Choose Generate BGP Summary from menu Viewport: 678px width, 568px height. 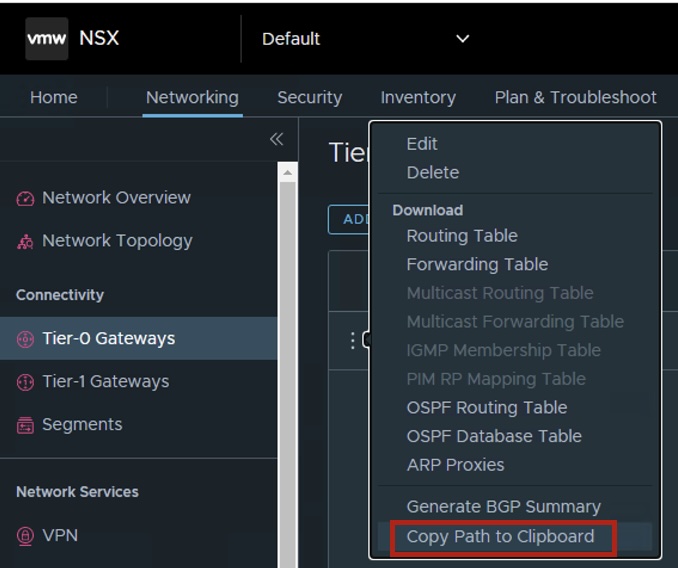(503, 507)
